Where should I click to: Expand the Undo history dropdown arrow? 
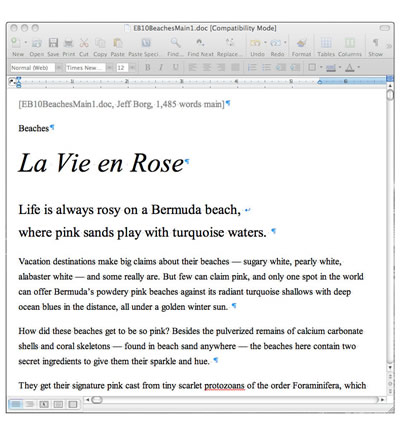coord(265,43)
